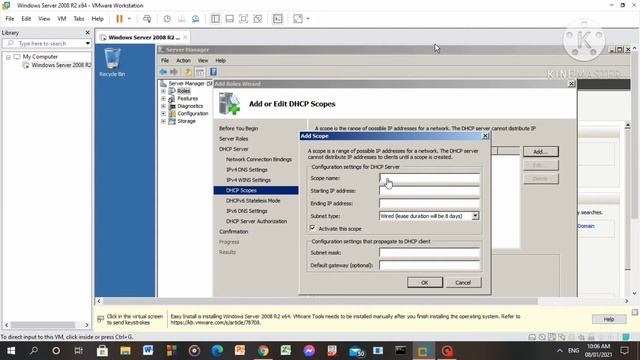
Task: Collapse the My Computer tree node
Action: point(8,57)
